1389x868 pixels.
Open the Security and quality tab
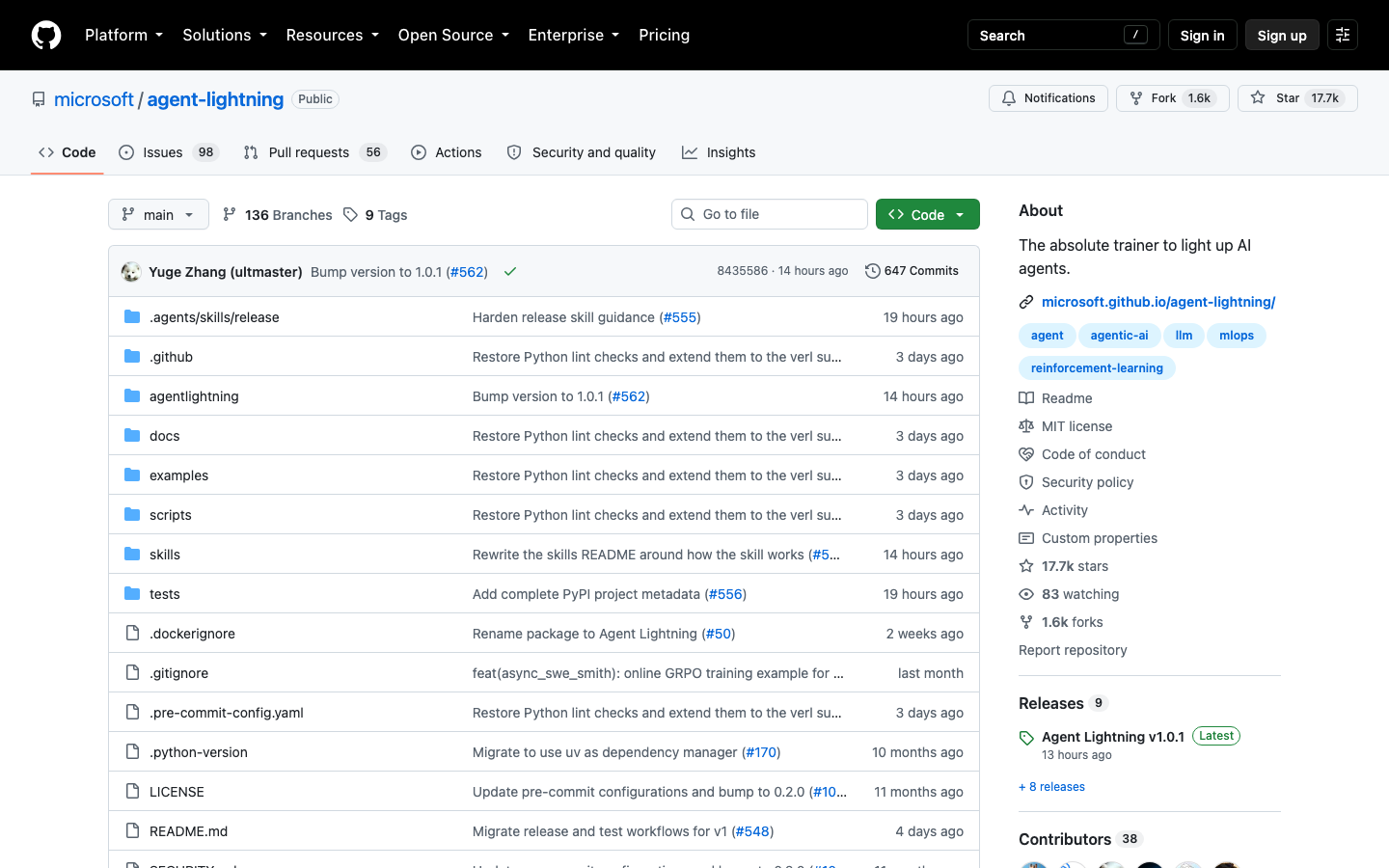[582, 152]
